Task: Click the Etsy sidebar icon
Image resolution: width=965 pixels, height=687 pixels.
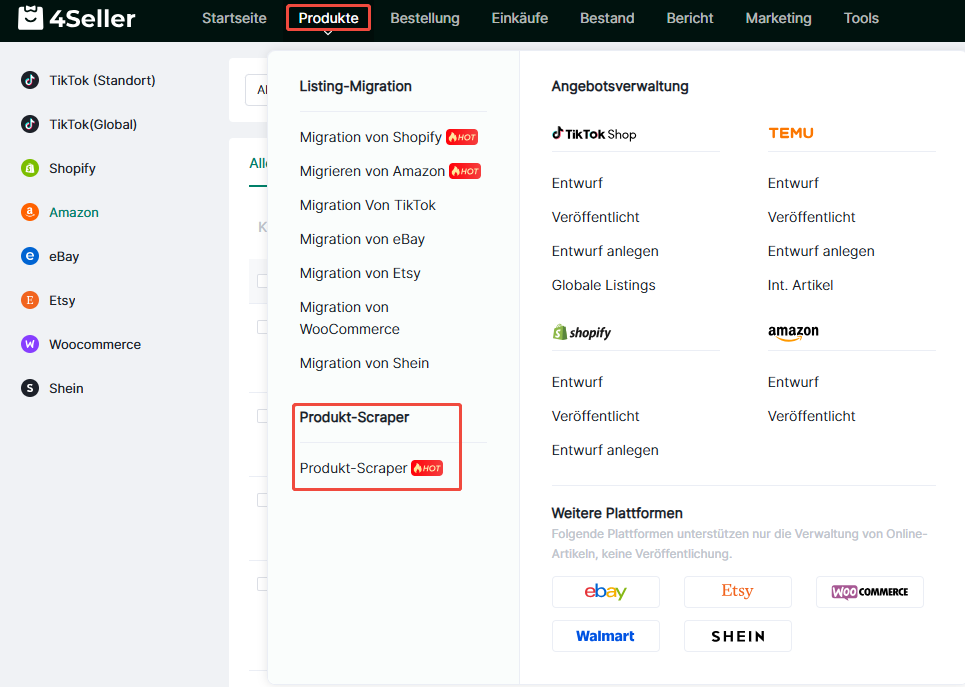Action: pyautogui.click(x=30, y=300)
